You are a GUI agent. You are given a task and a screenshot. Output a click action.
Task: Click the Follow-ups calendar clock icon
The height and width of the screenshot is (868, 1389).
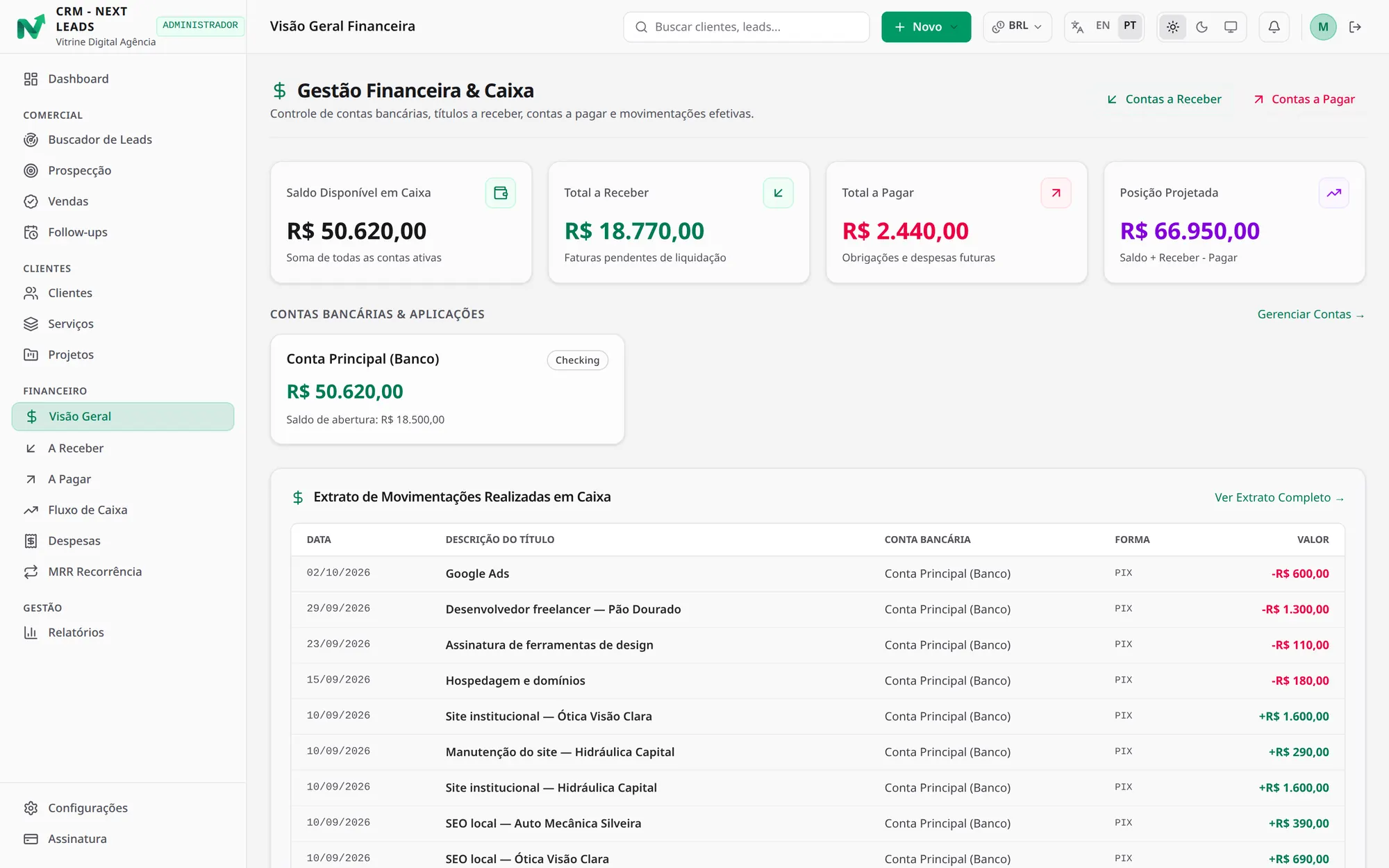click(x=31, y=233)
